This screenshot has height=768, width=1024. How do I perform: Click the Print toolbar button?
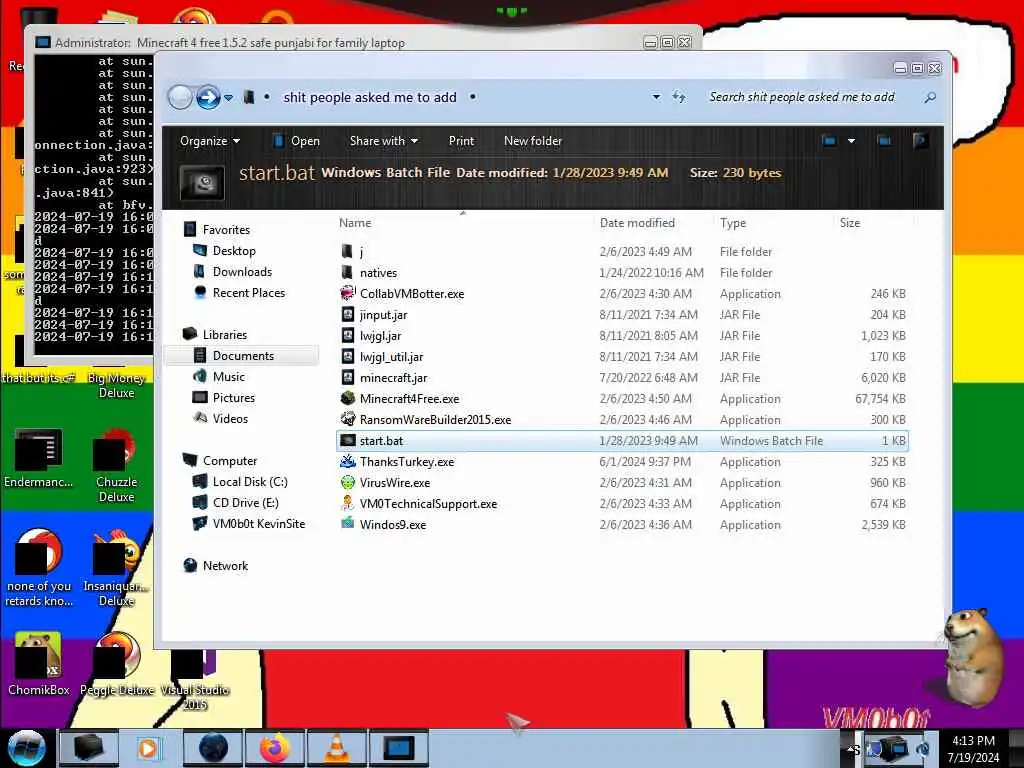point(462,141)
